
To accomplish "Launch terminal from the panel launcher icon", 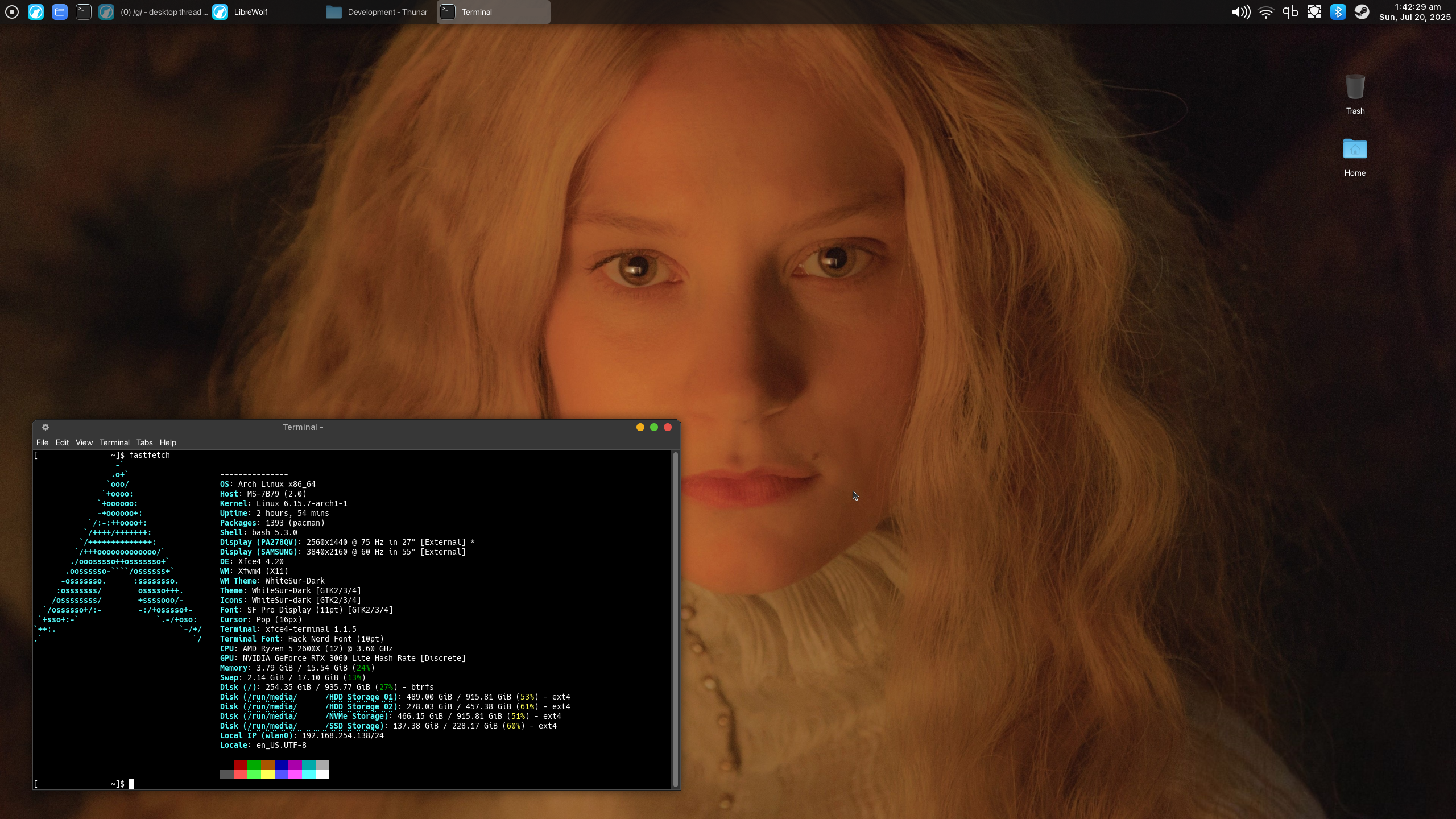I will point(84,12).
